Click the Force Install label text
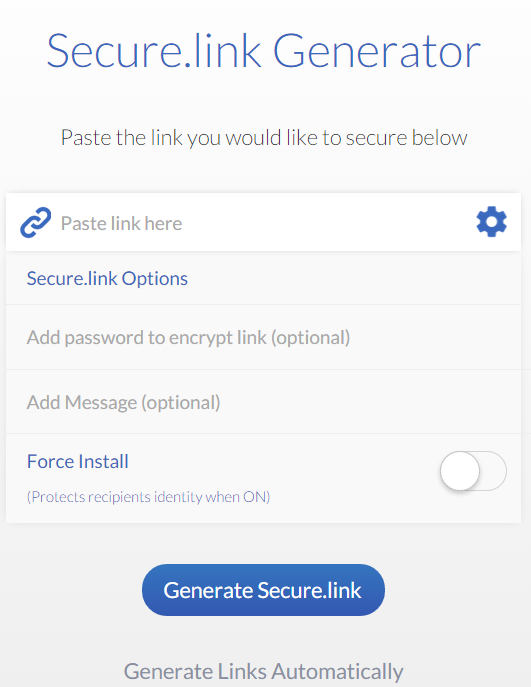Screen dimensions: 531x687 pyautogui.click(x=78, y=461)
